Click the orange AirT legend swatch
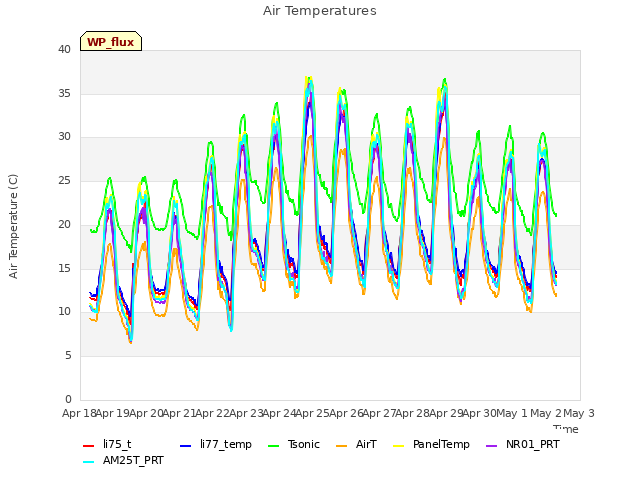This screenshot has height=480, width=640. [342, 446]
